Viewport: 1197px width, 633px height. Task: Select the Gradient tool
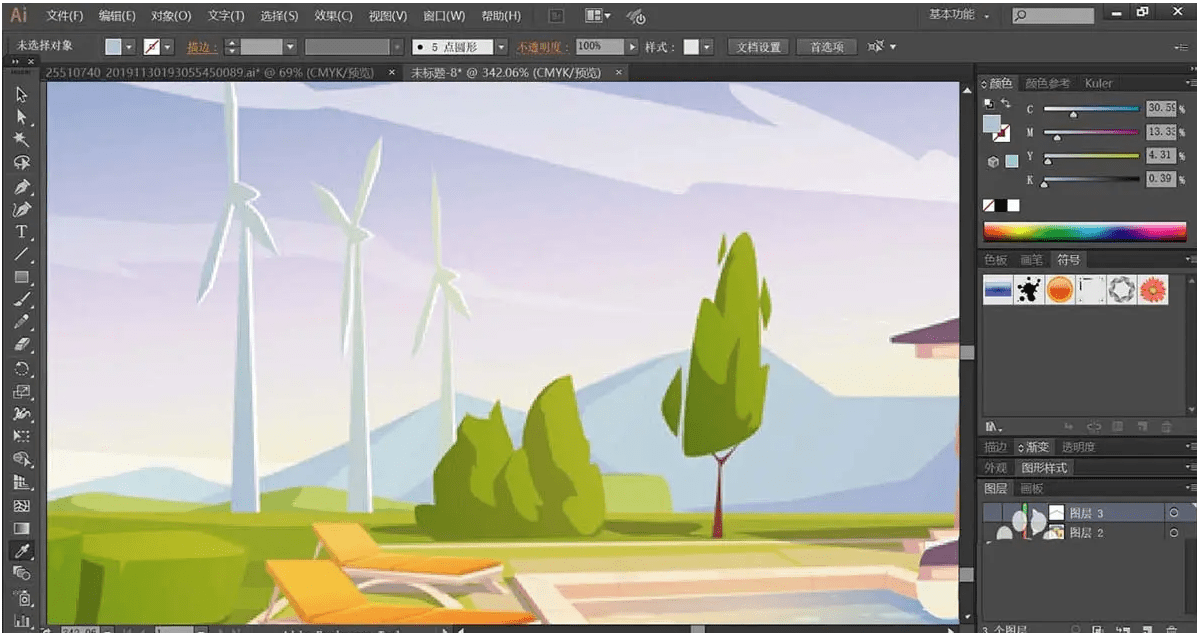tap(21, 528)
